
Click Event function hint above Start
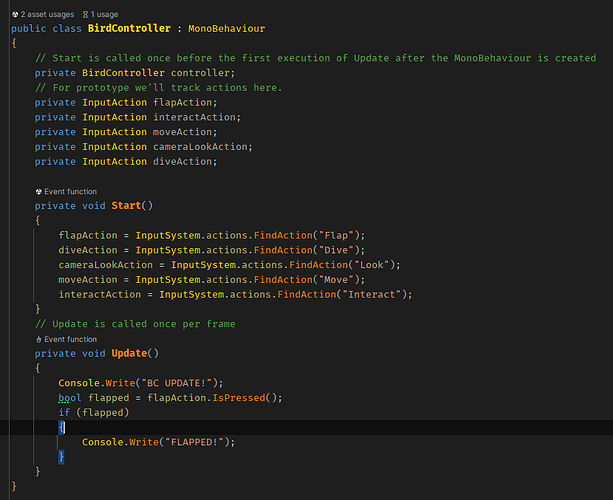[x=70, y=190]
